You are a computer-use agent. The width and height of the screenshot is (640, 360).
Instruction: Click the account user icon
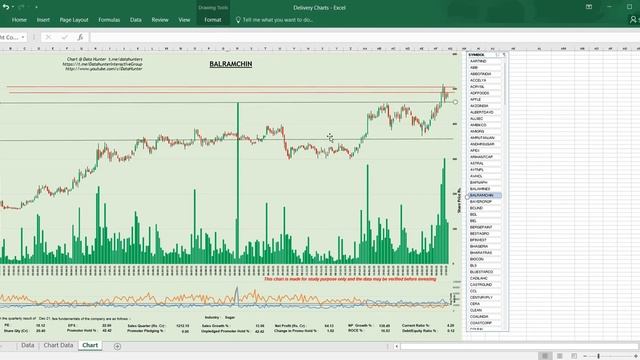point(633,20)
